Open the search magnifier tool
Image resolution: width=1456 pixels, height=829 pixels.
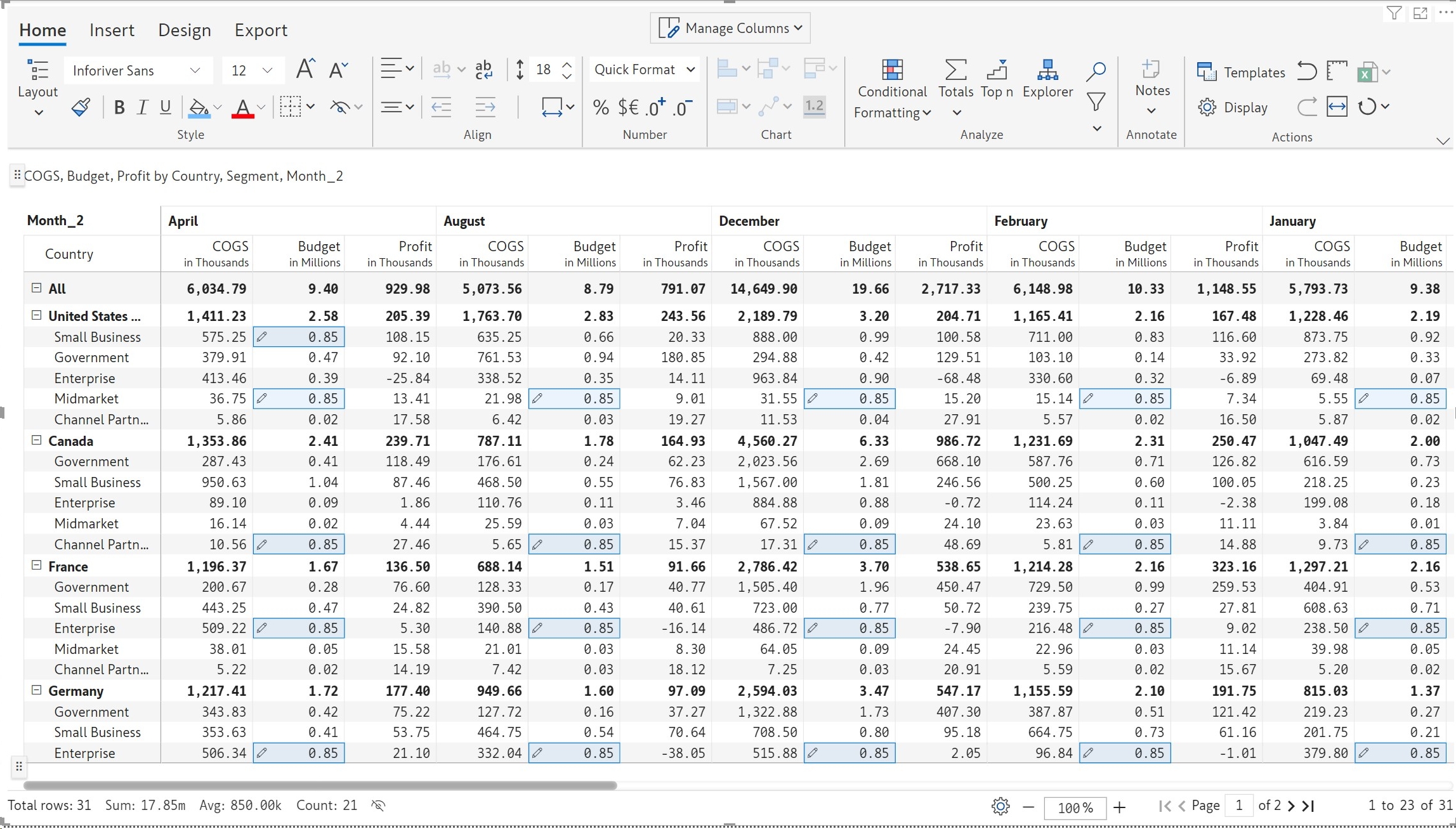[1096, 71]
